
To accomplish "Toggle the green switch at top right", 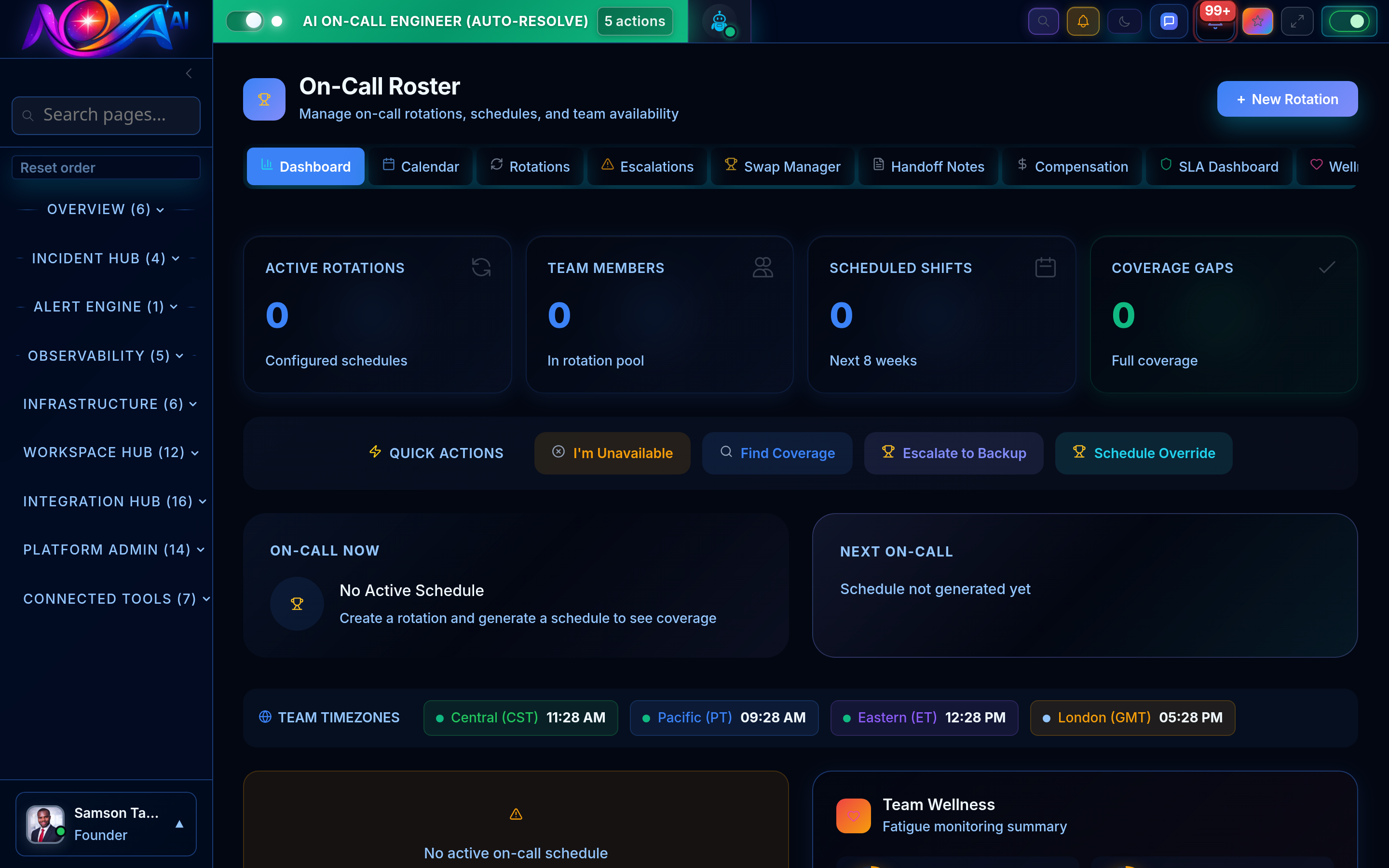I will 1348,22.
